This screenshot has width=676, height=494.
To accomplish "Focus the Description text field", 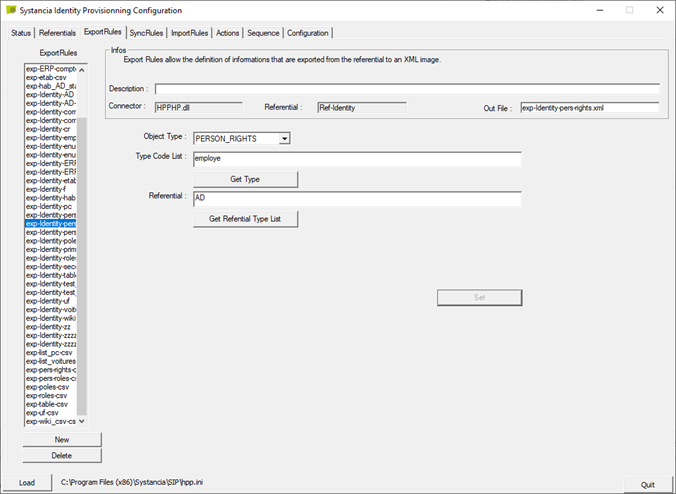I will pos(407,89).
